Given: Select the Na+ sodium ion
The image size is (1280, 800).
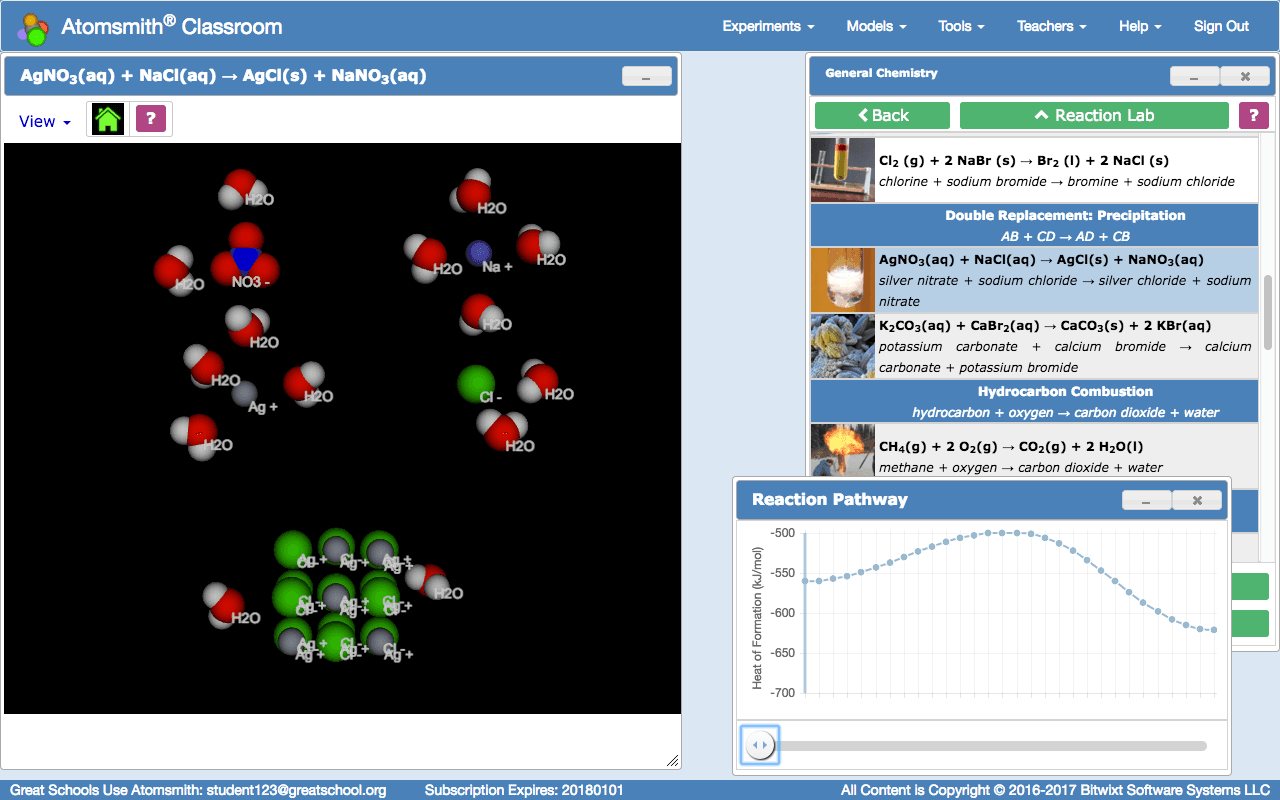Looking at the screenshot, I should click(x=479, y=254).
